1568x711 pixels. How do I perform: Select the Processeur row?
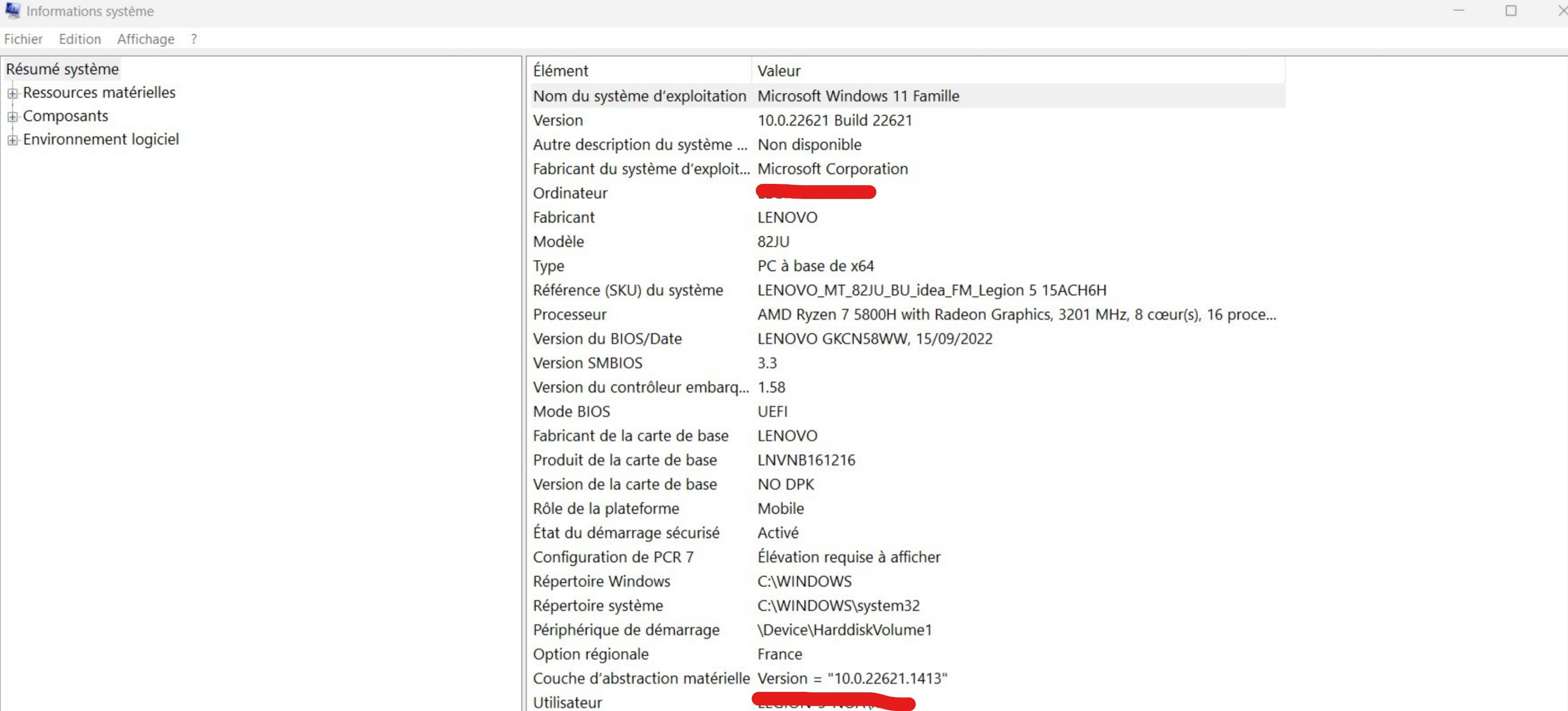570,315
